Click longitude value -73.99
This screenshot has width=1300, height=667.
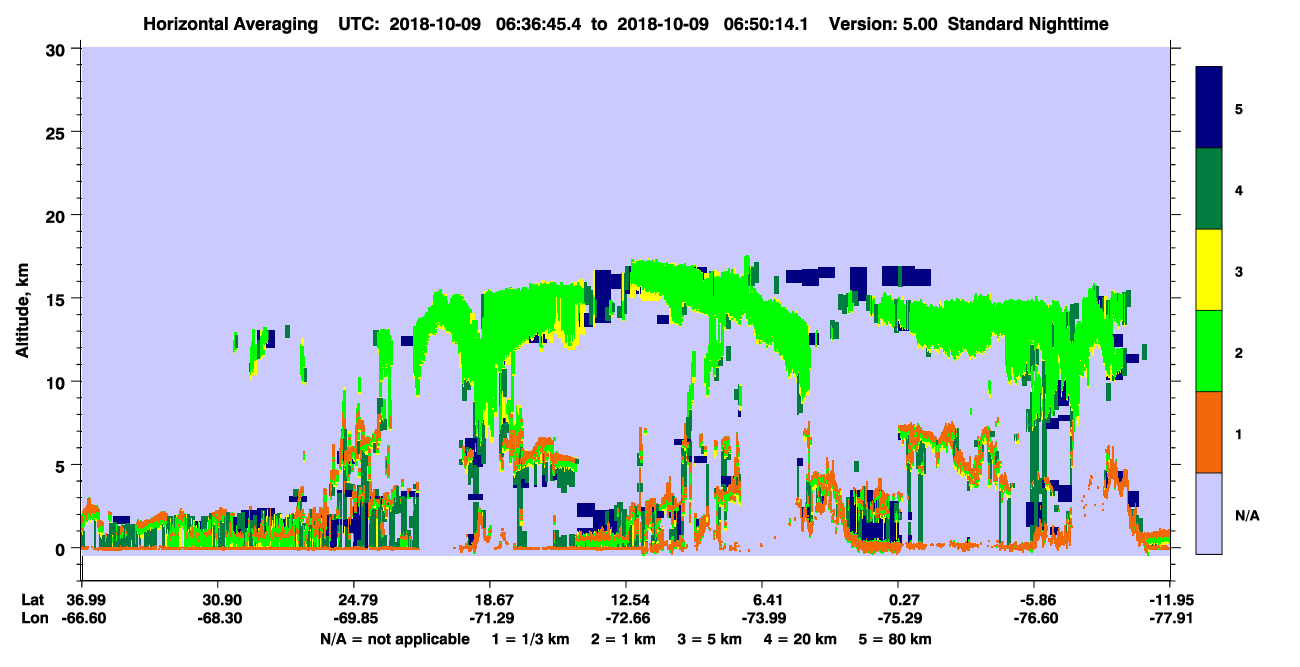click(x=763, y=618)
